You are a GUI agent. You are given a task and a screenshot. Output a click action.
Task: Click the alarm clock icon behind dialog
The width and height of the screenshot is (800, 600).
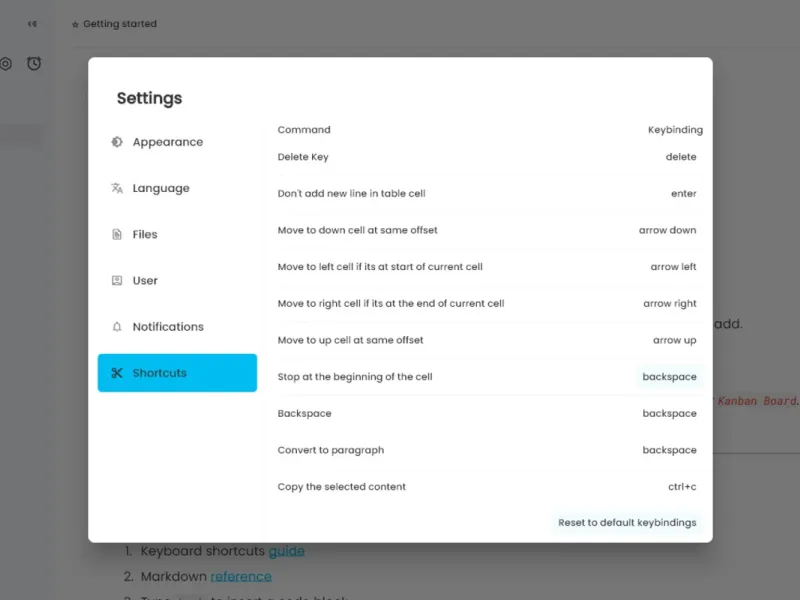[x=34, y=63]
